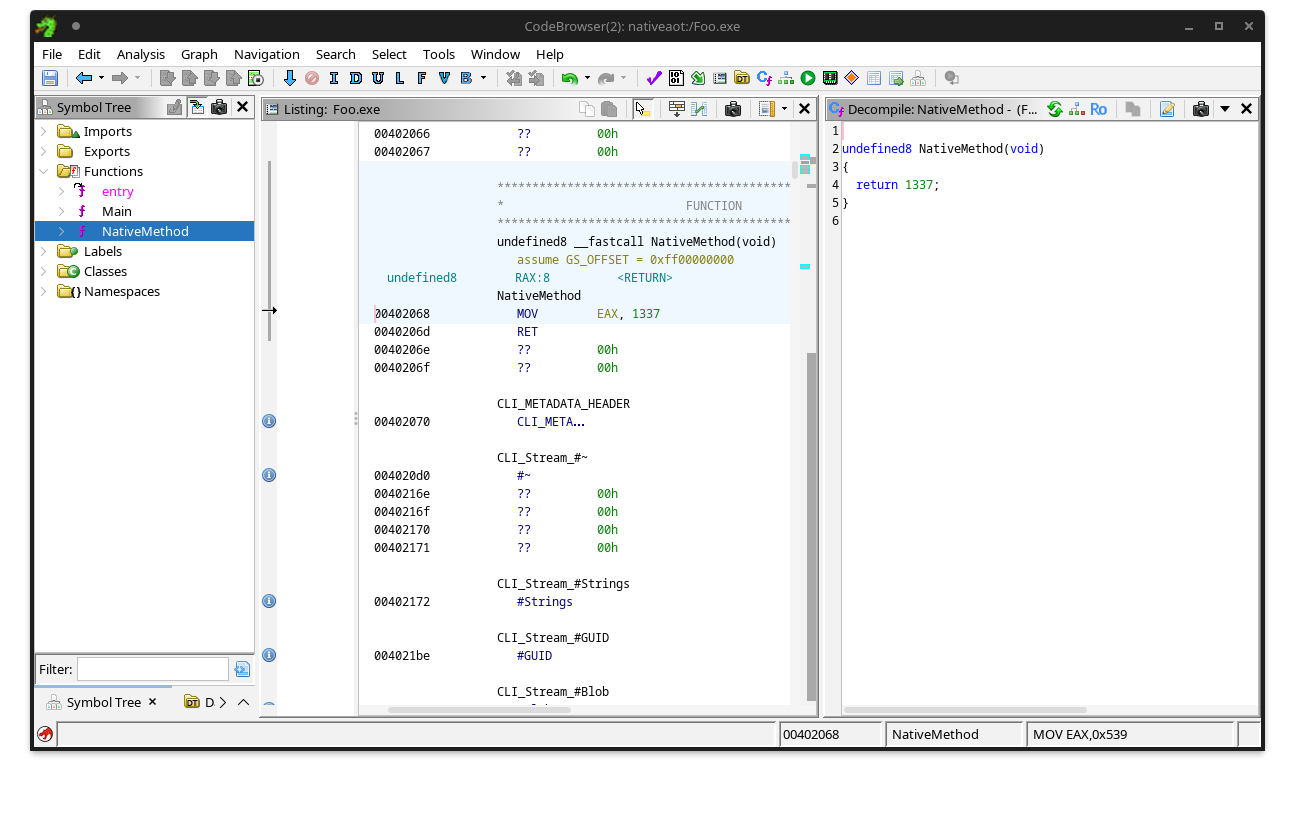This screenshot has height=813, width=1295.
Task: Open the Analysis menu
Action: 140,54
